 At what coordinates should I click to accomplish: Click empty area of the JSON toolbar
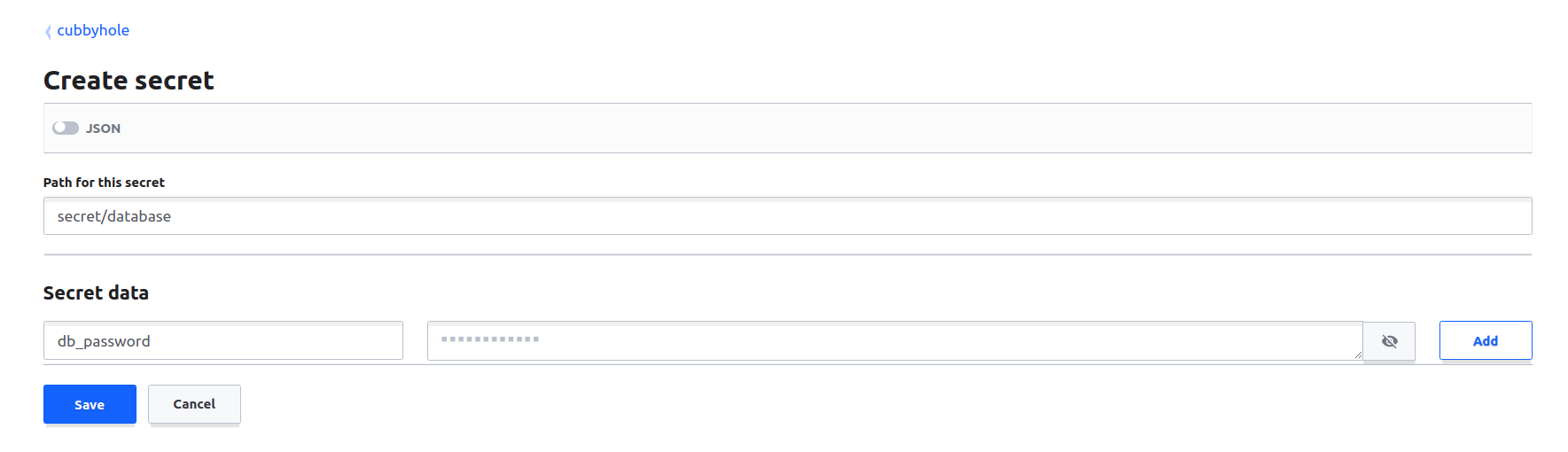click(x=798, y=129)
